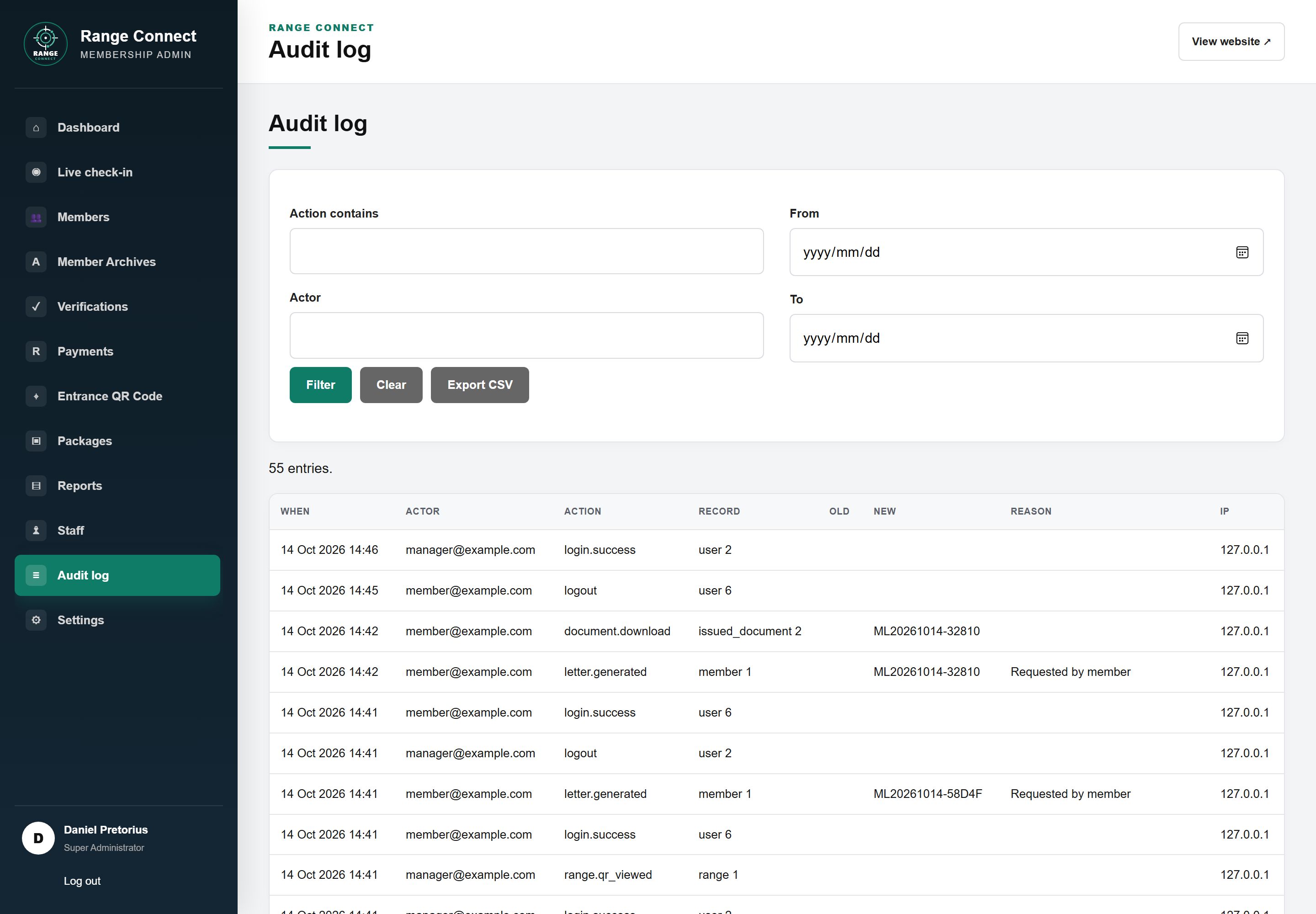Viewport: 1316px width, 914px height.
Task: Click the range.qr_viewed action cell
Action: coord(608,875)
